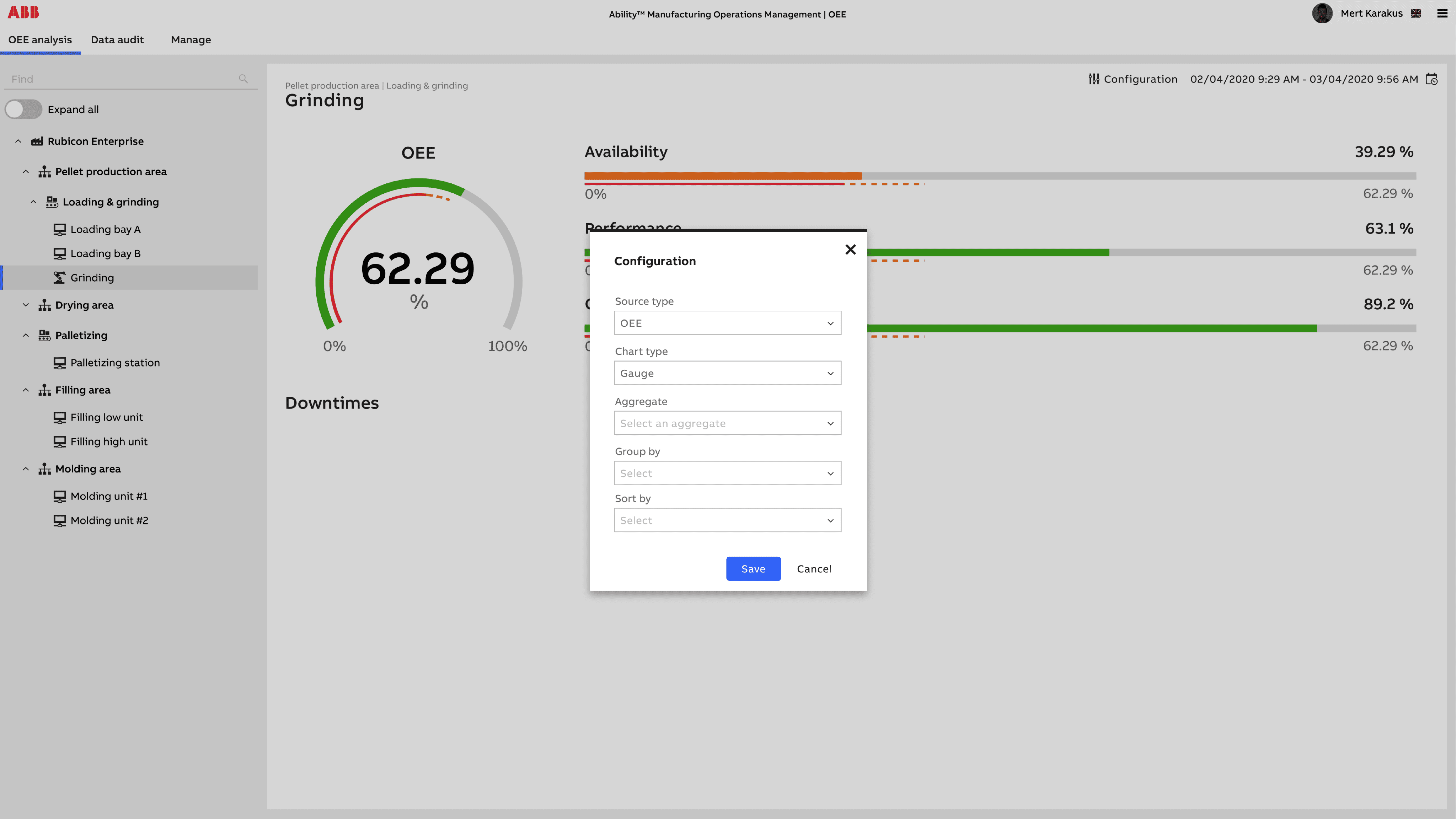Click the language flag icon

(x=1416, y=14)
